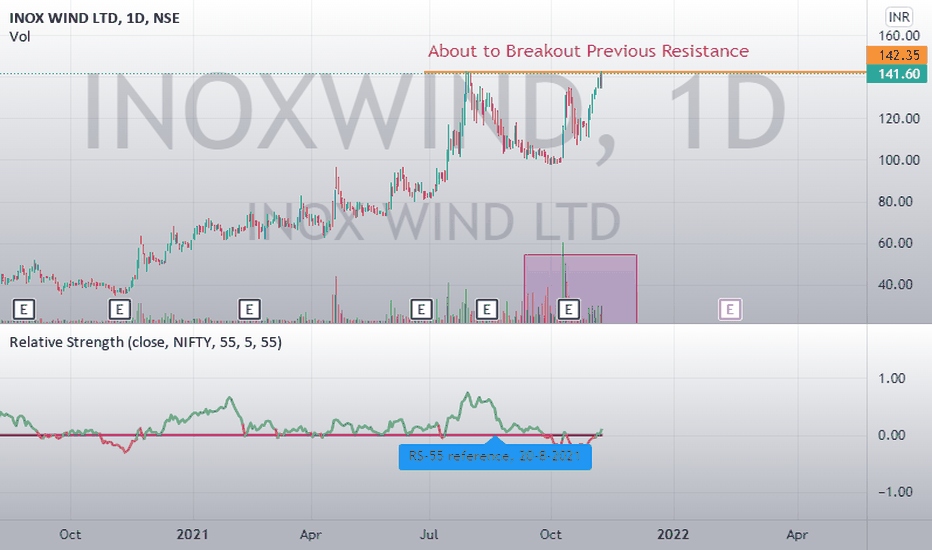Viewport: 932px width, 550px height.
Task: Click the first Oct time axis label
Action: [x=70, y=535]
